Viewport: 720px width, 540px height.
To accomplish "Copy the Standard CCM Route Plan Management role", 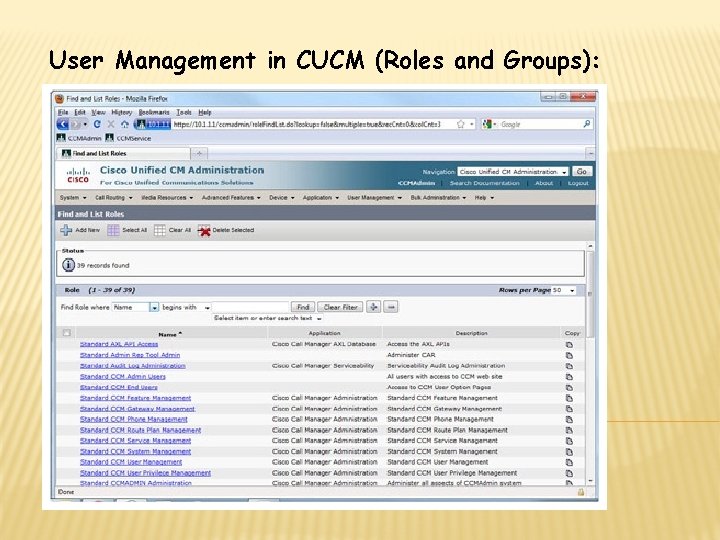I will pyautogui.click(x=569, y=430).
